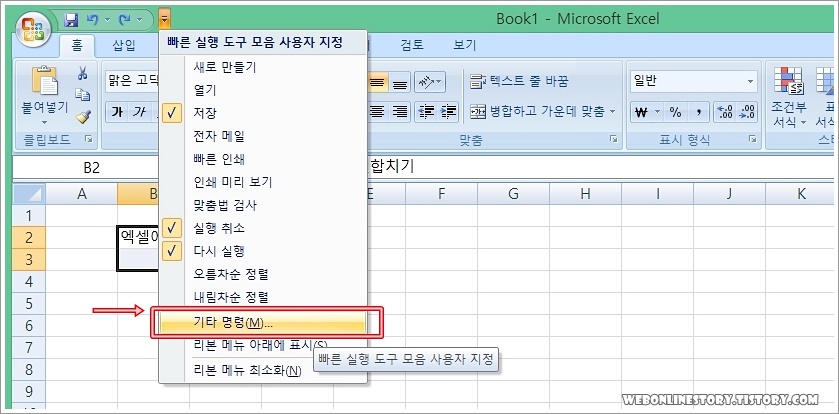The image size is (839, 414).
Task: Click the decrease decimal icon
Action: 748,112
